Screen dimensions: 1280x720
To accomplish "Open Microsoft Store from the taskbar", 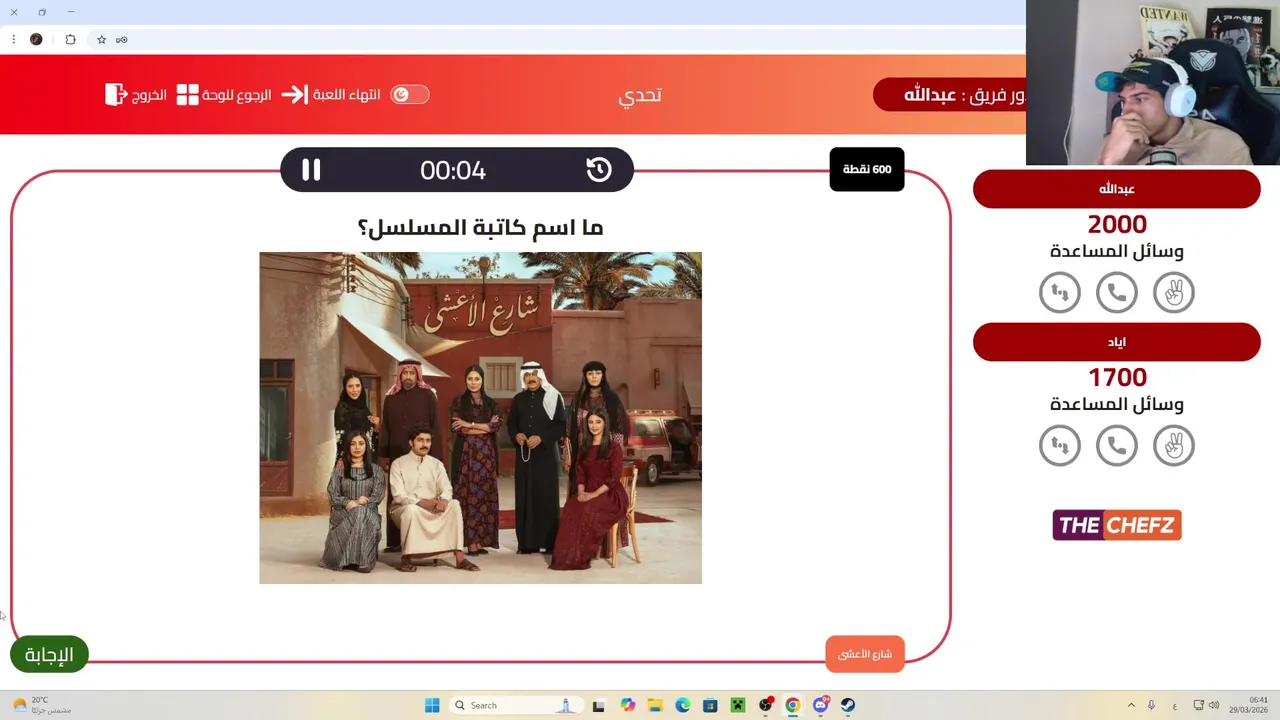I will pyautogui.click(x=710, y=705).
